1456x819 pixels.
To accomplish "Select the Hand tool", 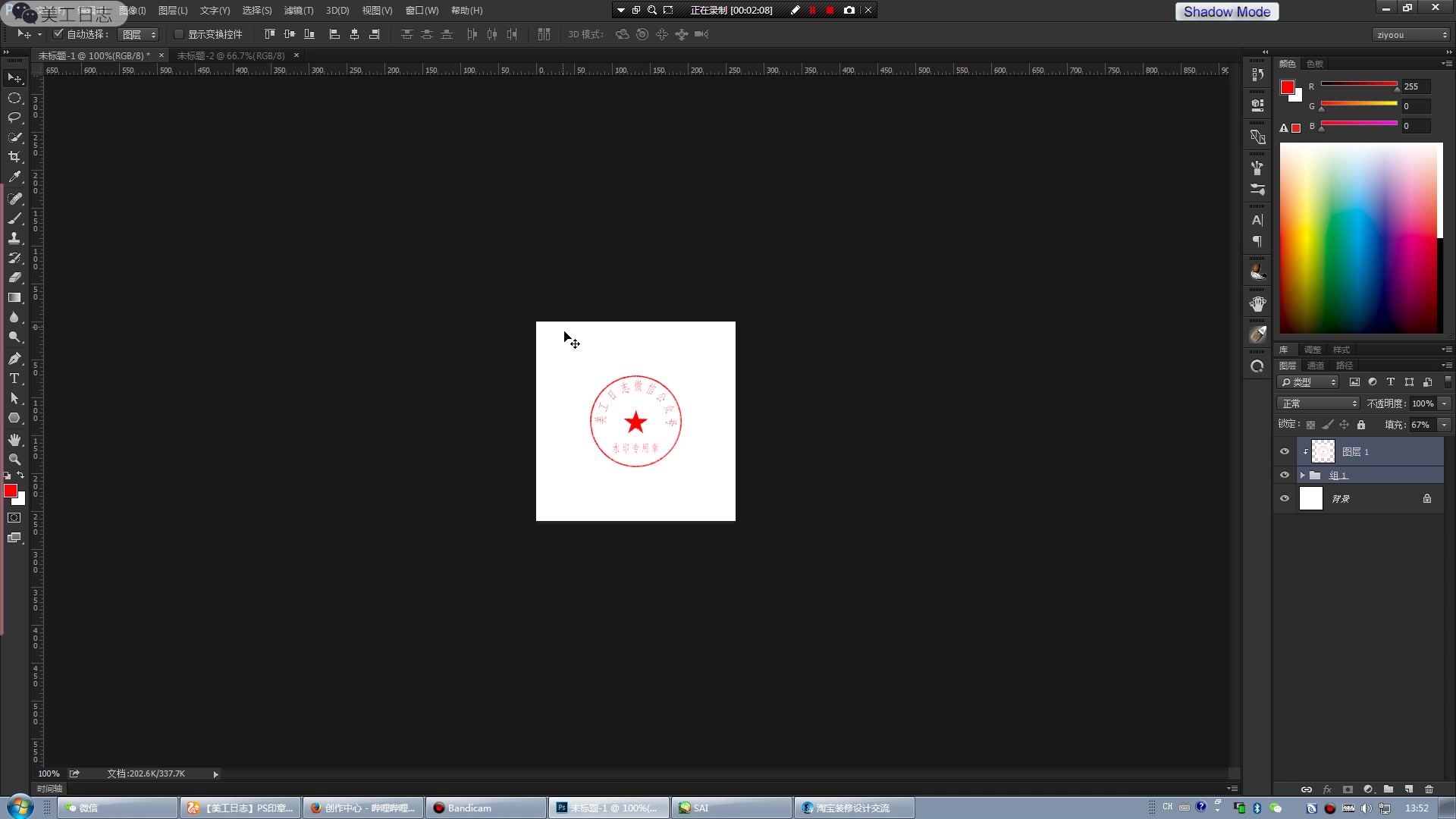I will (14, 440).
